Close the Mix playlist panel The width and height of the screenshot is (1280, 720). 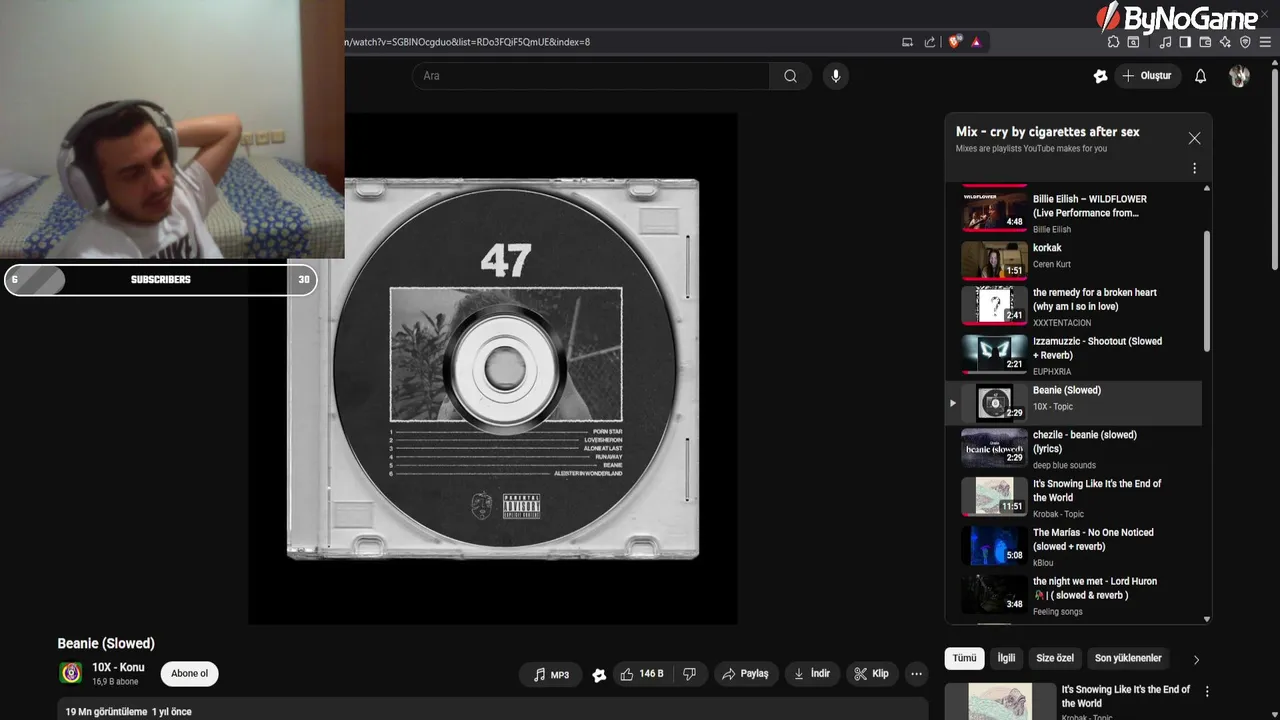click(x=1194, y=138)
